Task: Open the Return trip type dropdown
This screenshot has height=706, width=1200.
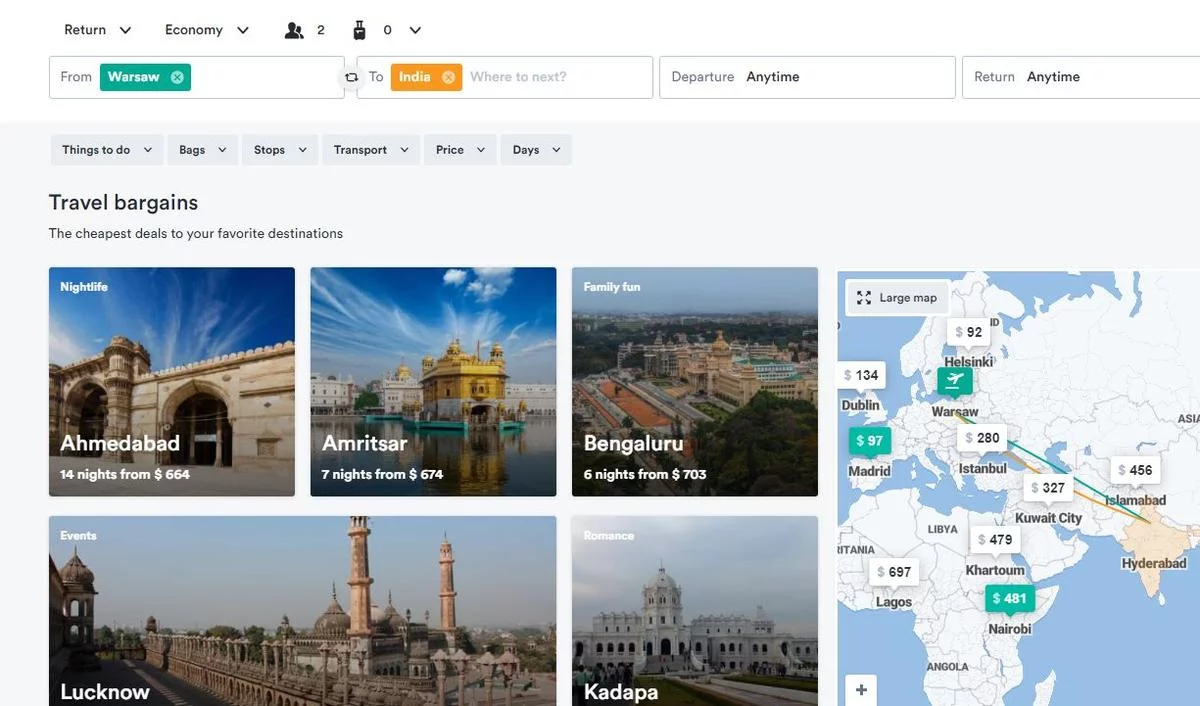Action: click(x=97, y=30)
